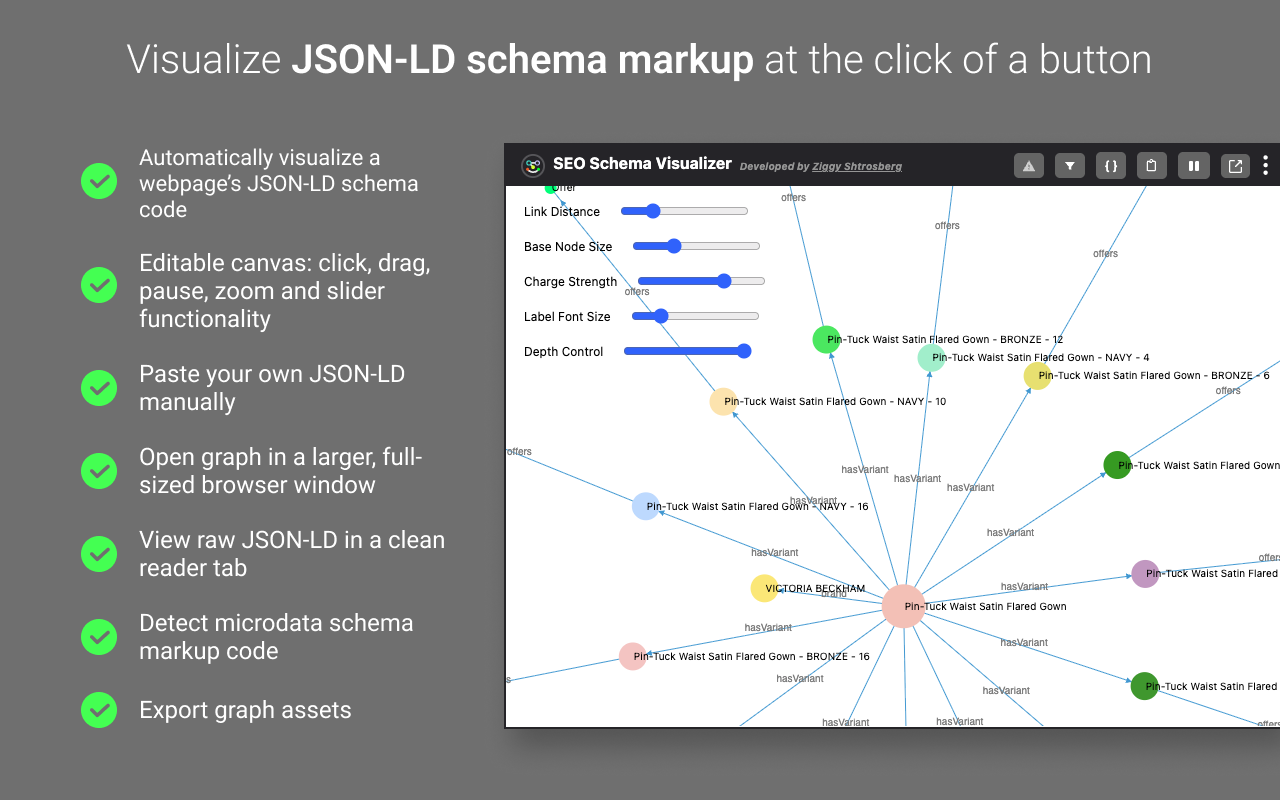View raw JSON-LD via curly braces icon

click(1112, 166)
